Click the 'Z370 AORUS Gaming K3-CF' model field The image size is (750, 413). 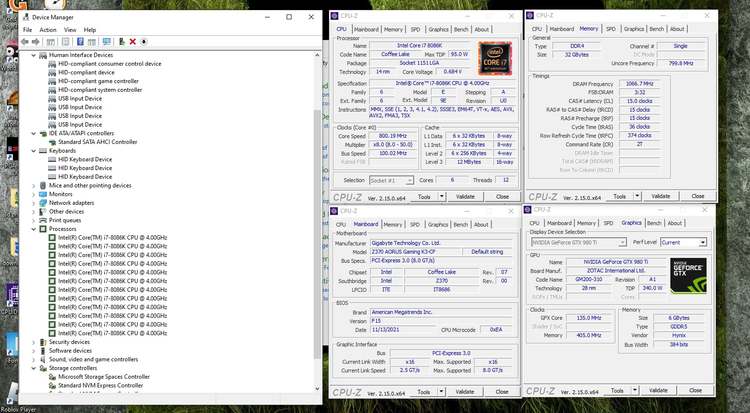point(415,252)
